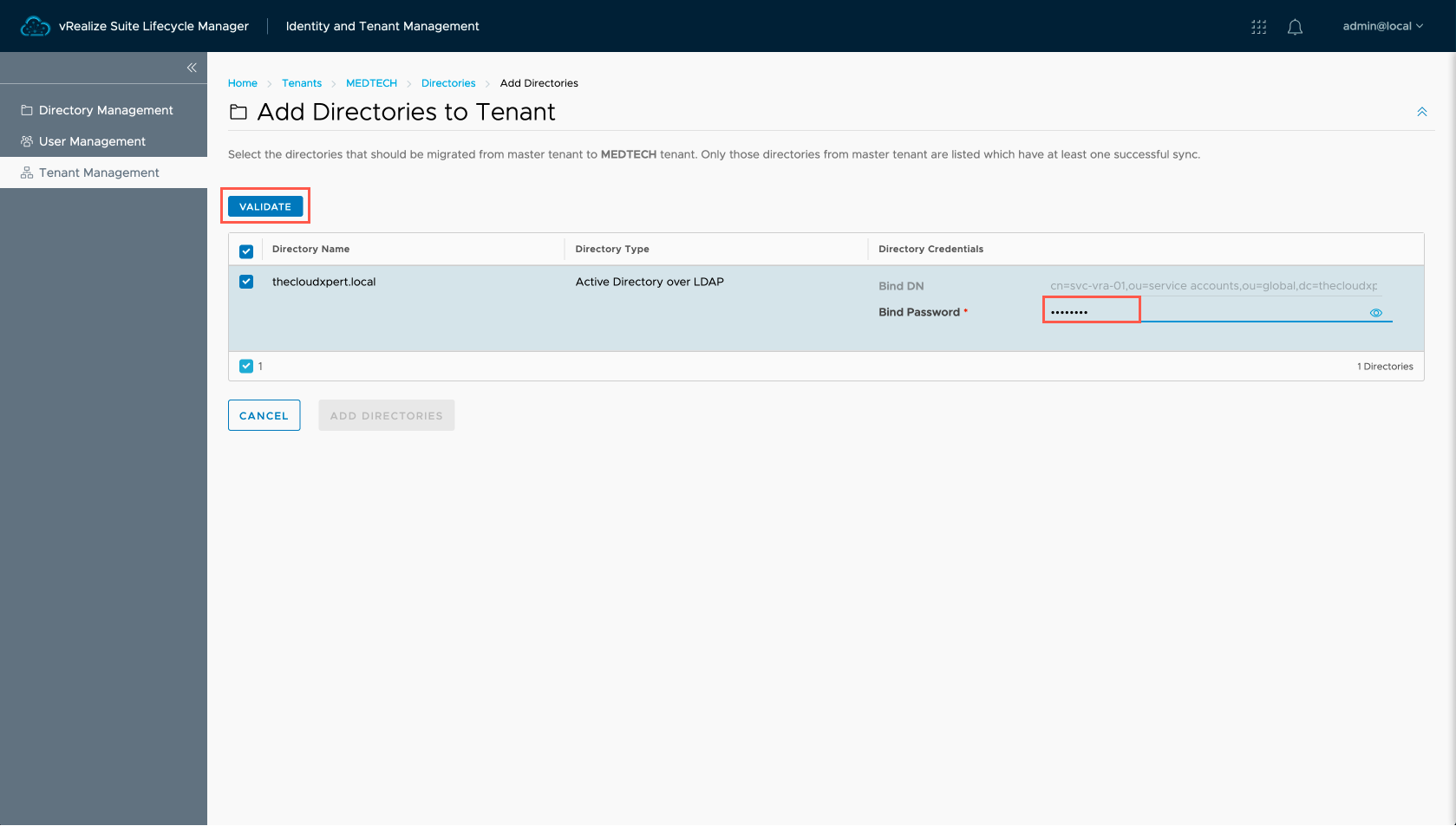The height and width of the screenshot is (826, 1456).
Task: Click the vRealize cloud logo icon
Action: 36,26
